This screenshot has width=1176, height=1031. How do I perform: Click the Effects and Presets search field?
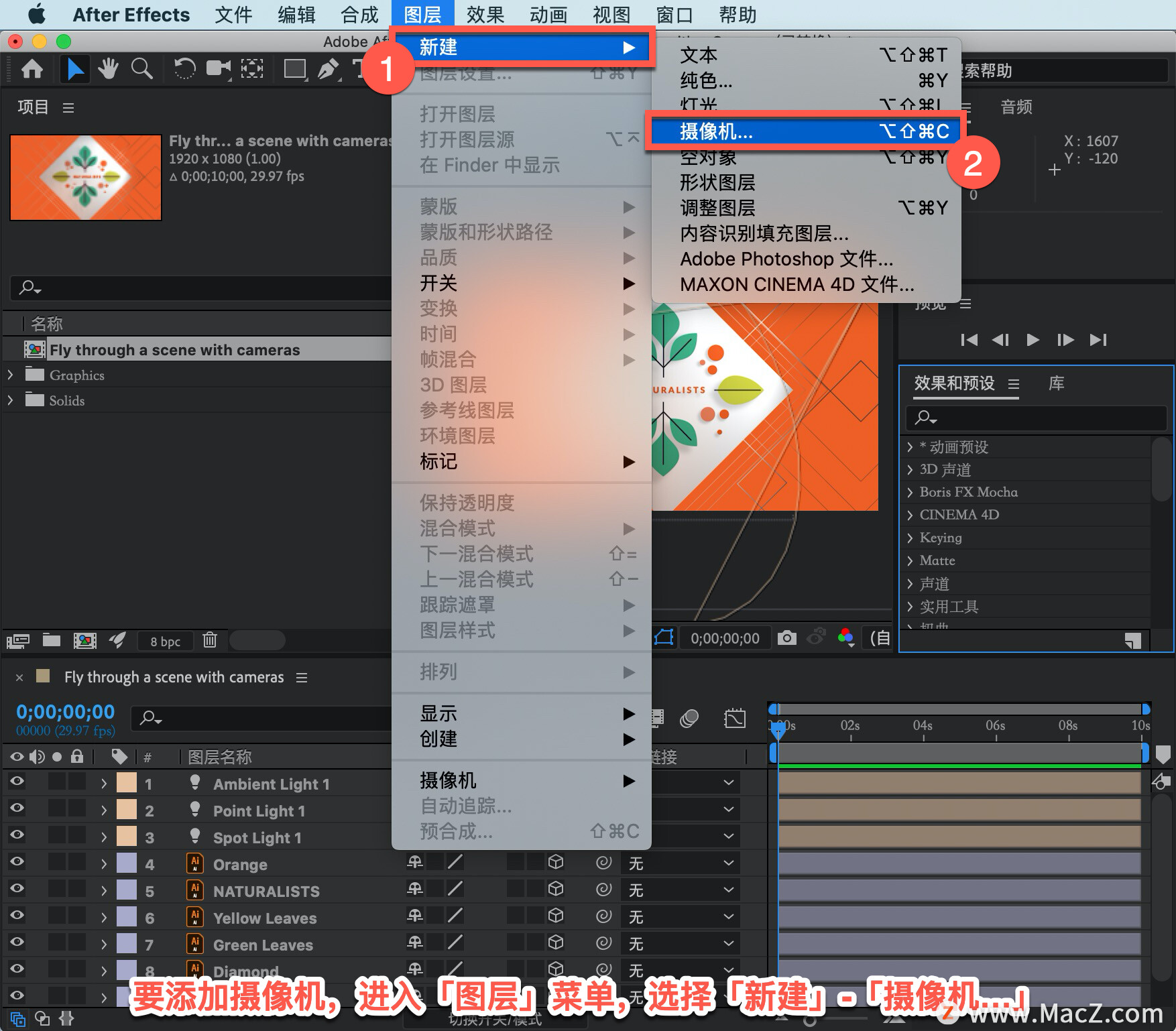pos(1037,418)
